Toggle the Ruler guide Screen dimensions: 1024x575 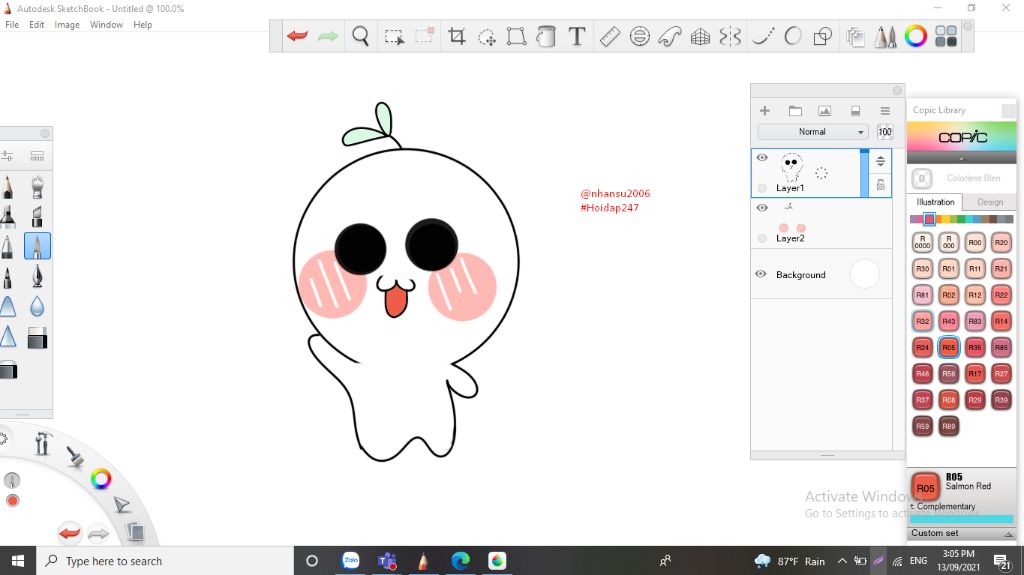[609, 36]
